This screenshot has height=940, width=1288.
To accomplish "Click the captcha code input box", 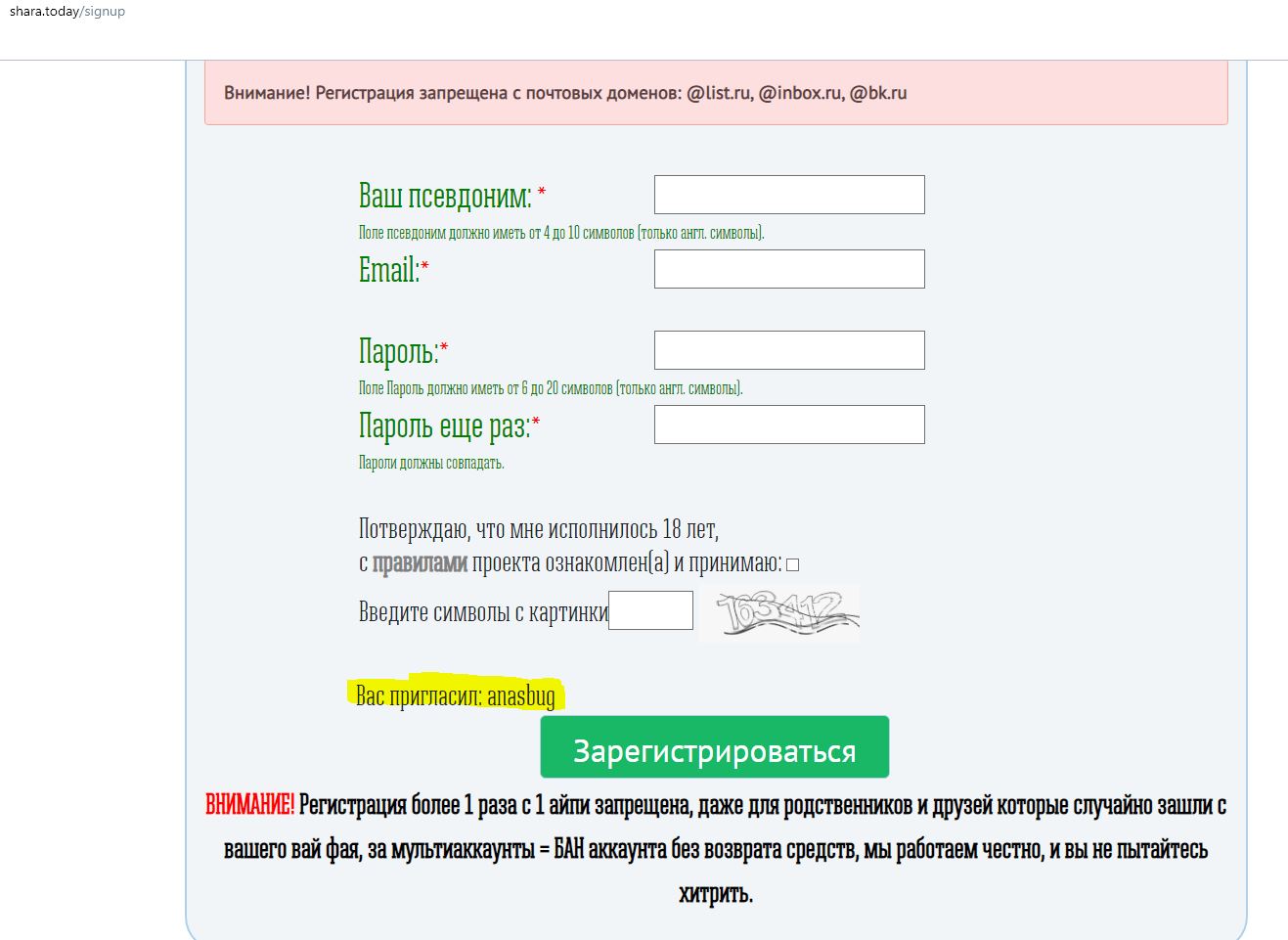I will [x=650, y=610].
